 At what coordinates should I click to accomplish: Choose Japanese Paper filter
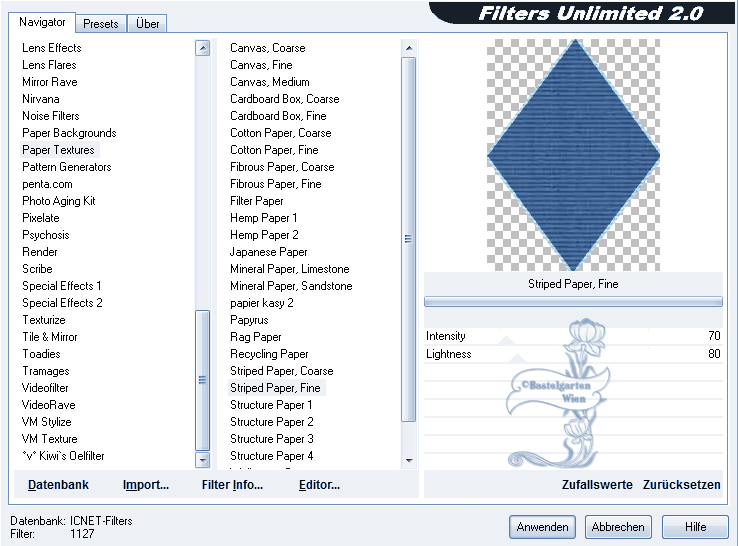point(269,252)
